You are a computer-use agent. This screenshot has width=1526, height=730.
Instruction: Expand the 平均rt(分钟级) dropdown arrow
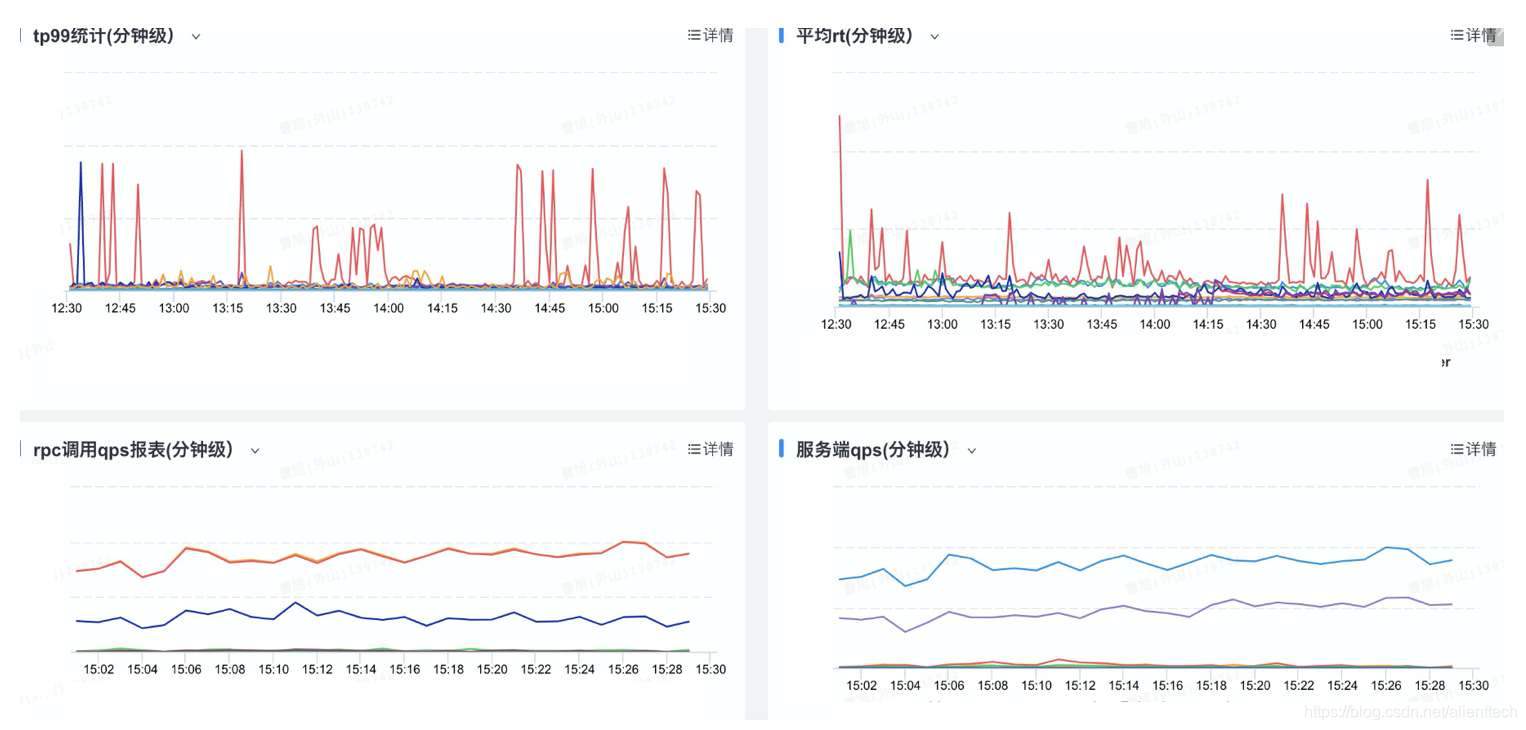coord(935,37)
